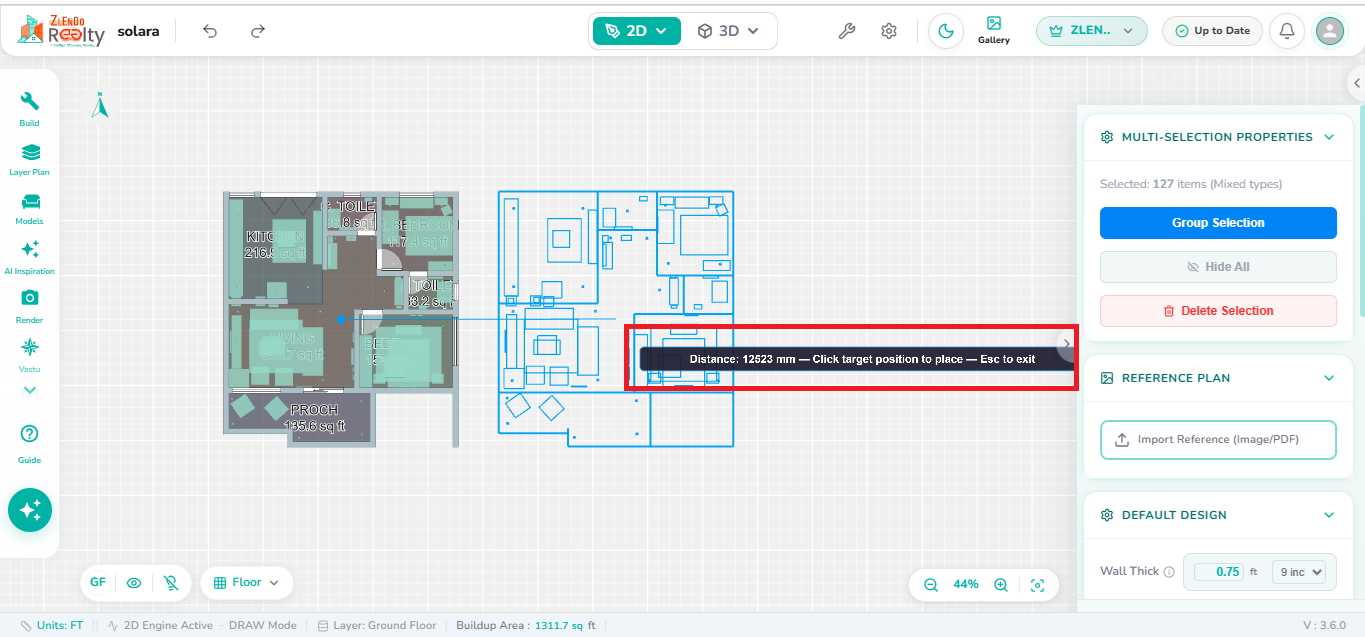Click Wall Thick info icon
The image size is (1365, 637).
point(1169,572)
